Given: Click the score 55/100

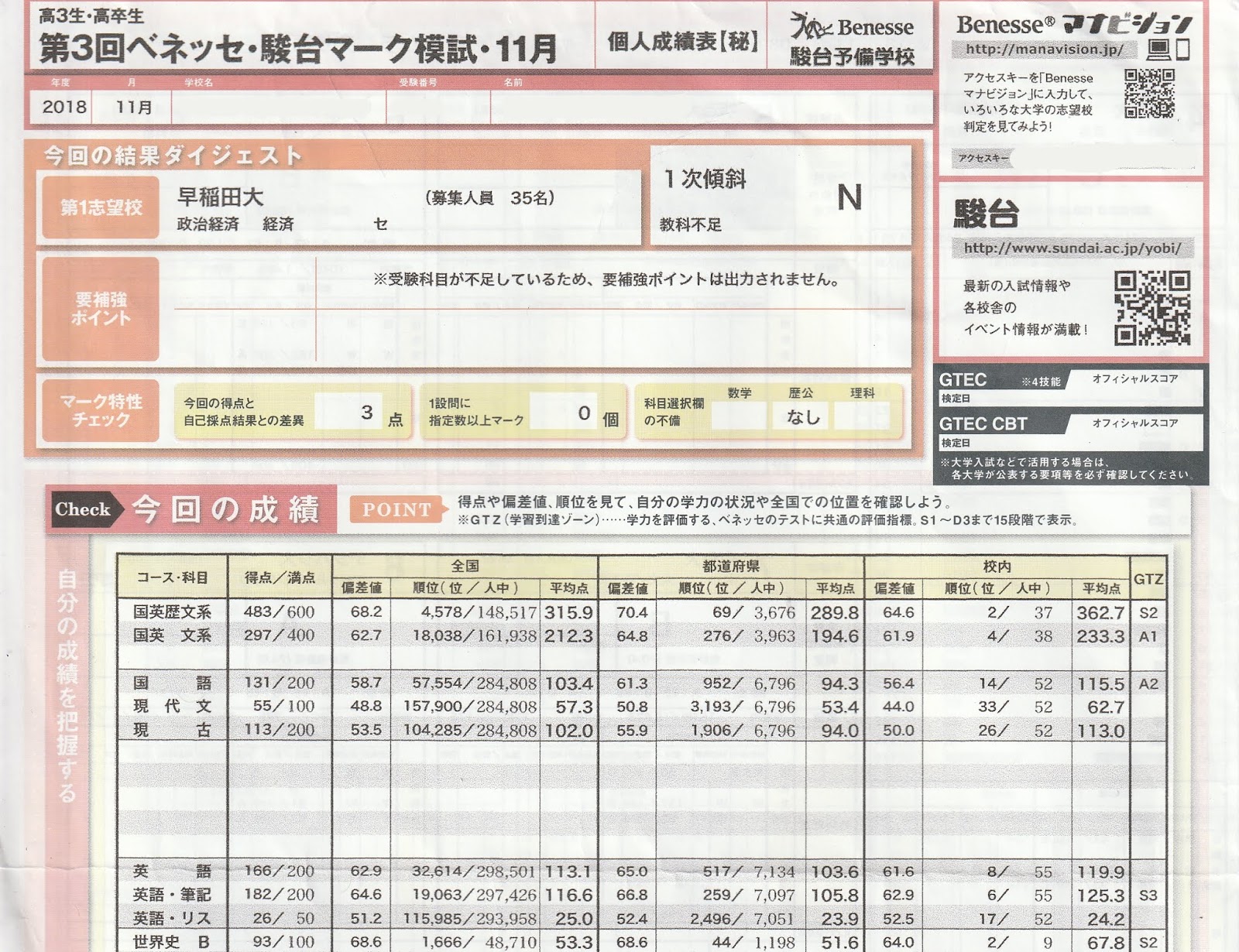Looking at the screenshot, I should point(283,706).
